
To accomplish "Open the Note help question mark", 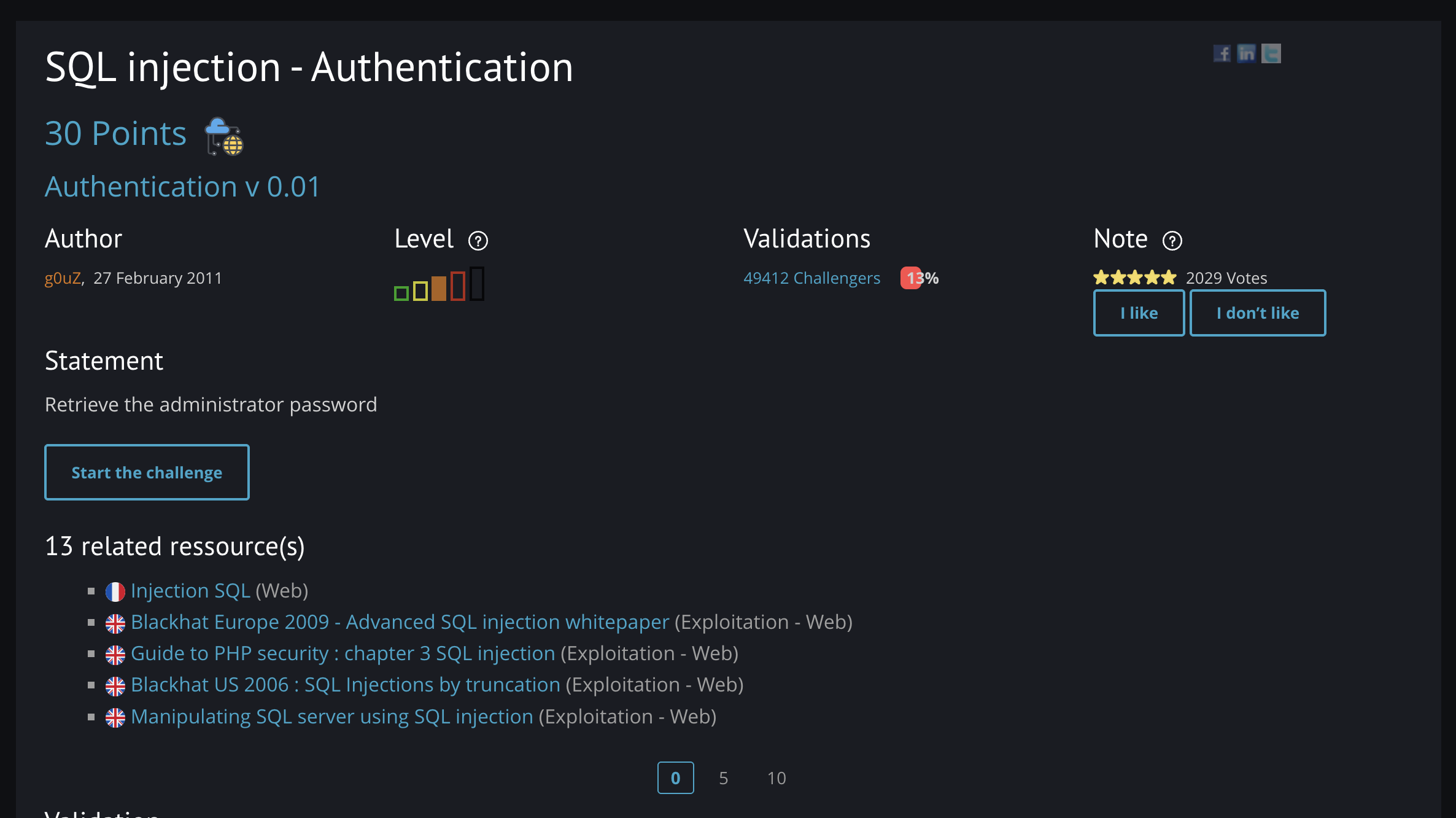I will (x=1172, y=241).
